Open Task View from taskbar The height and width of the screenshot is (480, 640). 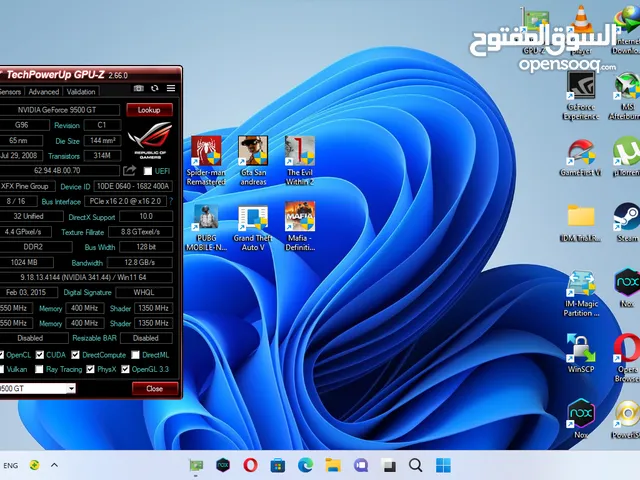coord(388,465)
